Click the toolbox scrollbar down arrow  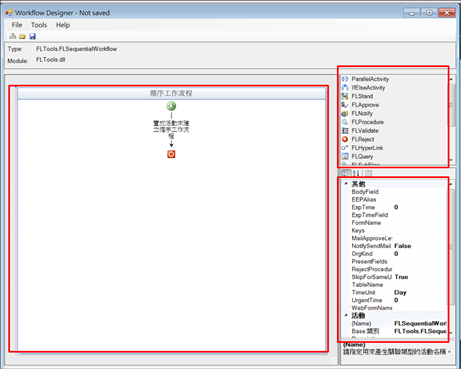click(451, 160)
